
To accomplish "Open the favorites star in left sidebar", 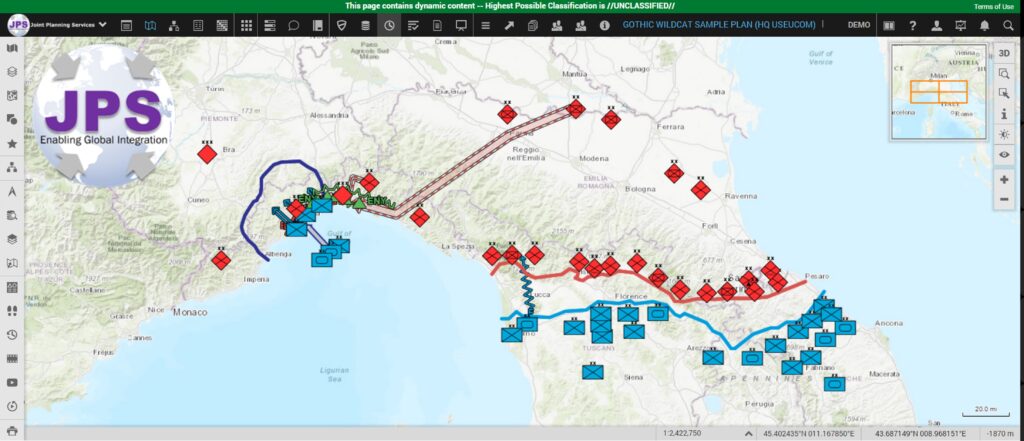I will click(x=12, y=144).
